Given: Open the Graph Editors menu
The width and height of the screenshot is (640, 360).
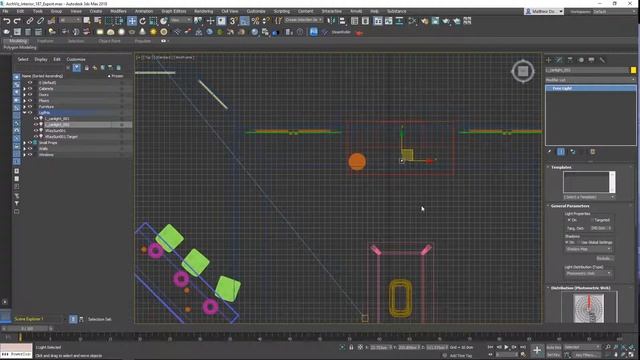Looking at the screenshot, I should [x=174, y=11].
